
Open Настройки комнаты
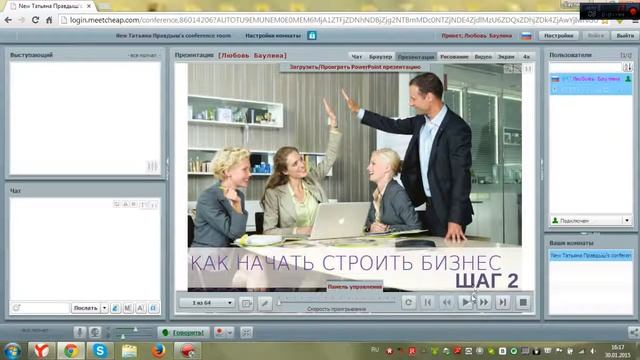pos(273,36)
